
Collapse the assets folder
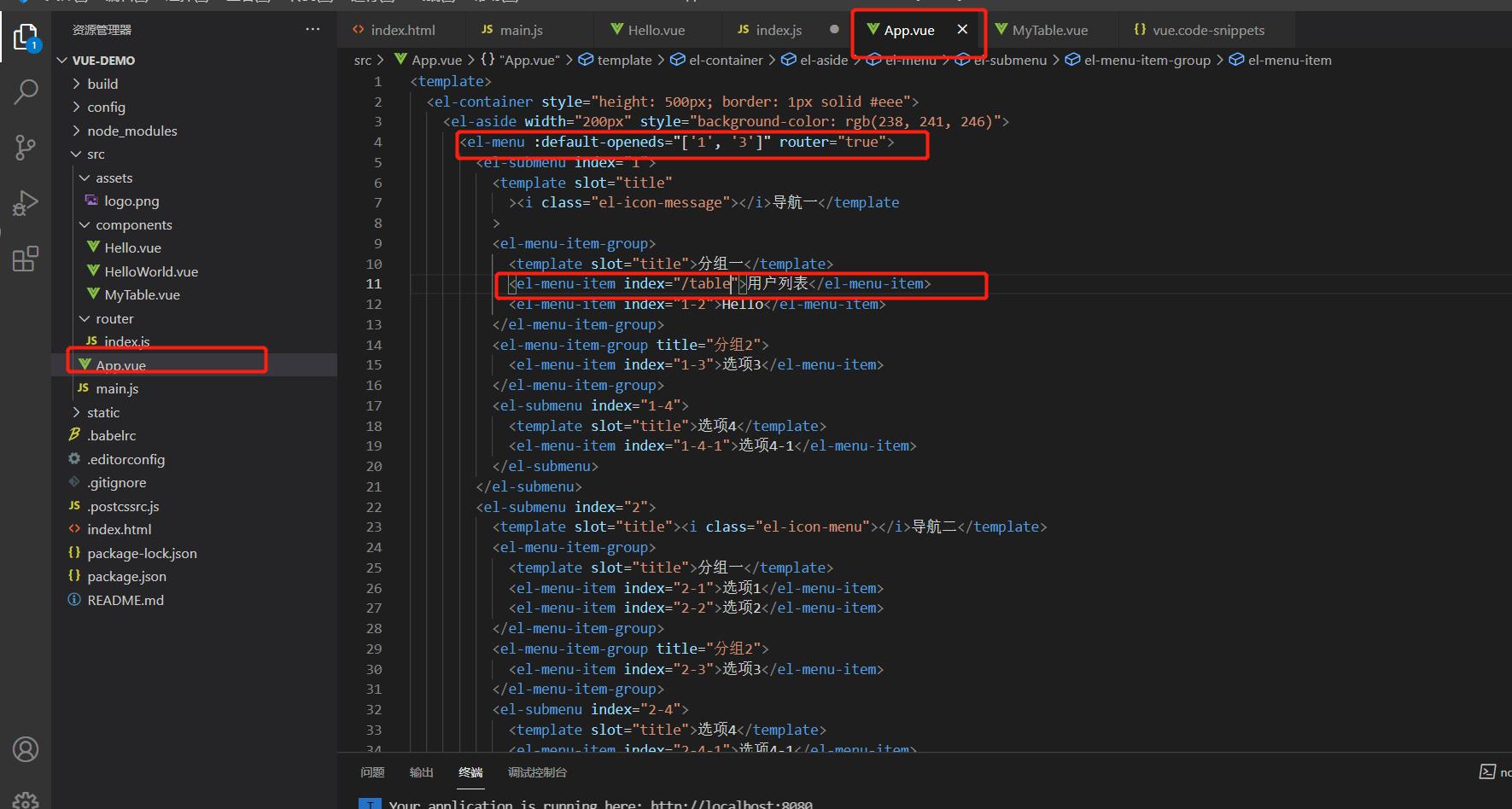pyautogui.click(x=85, y=178)
